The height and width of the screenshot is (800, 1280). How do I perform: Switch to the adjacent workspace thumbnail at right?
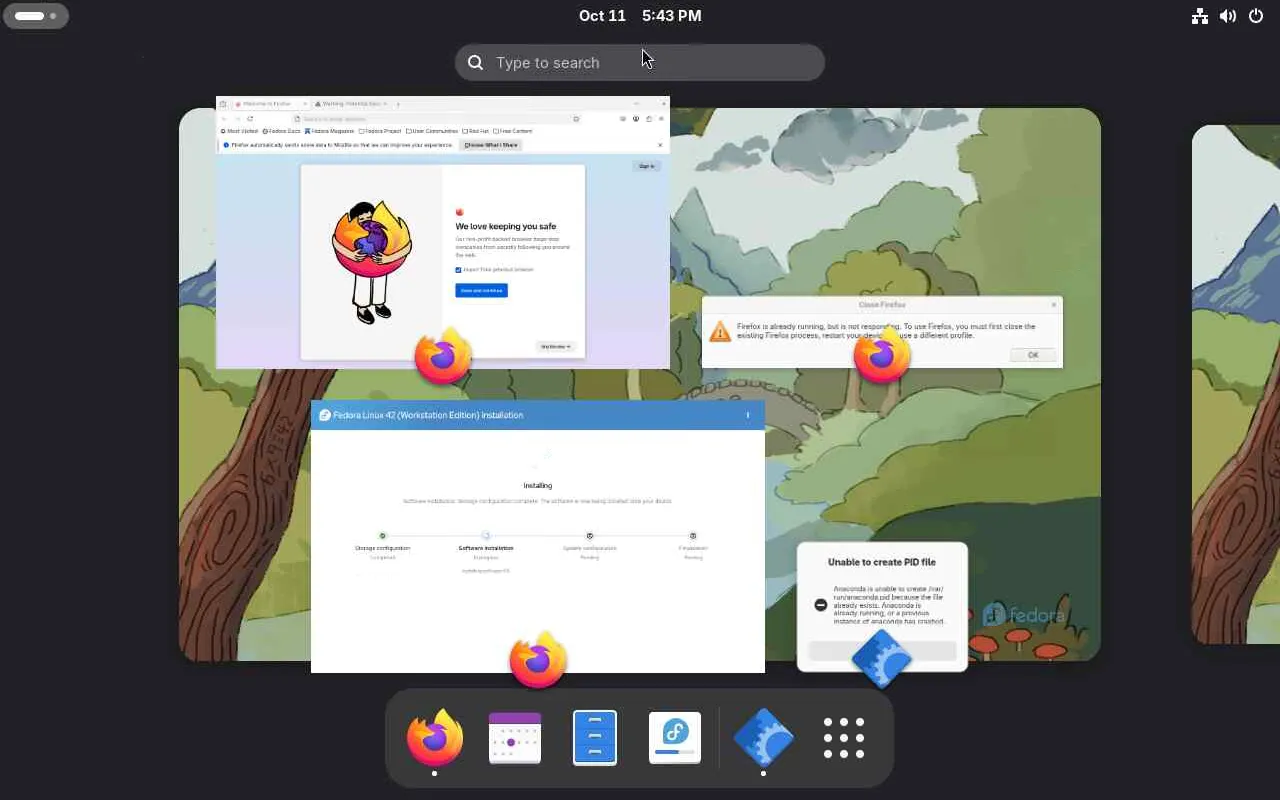(1236, 385)
